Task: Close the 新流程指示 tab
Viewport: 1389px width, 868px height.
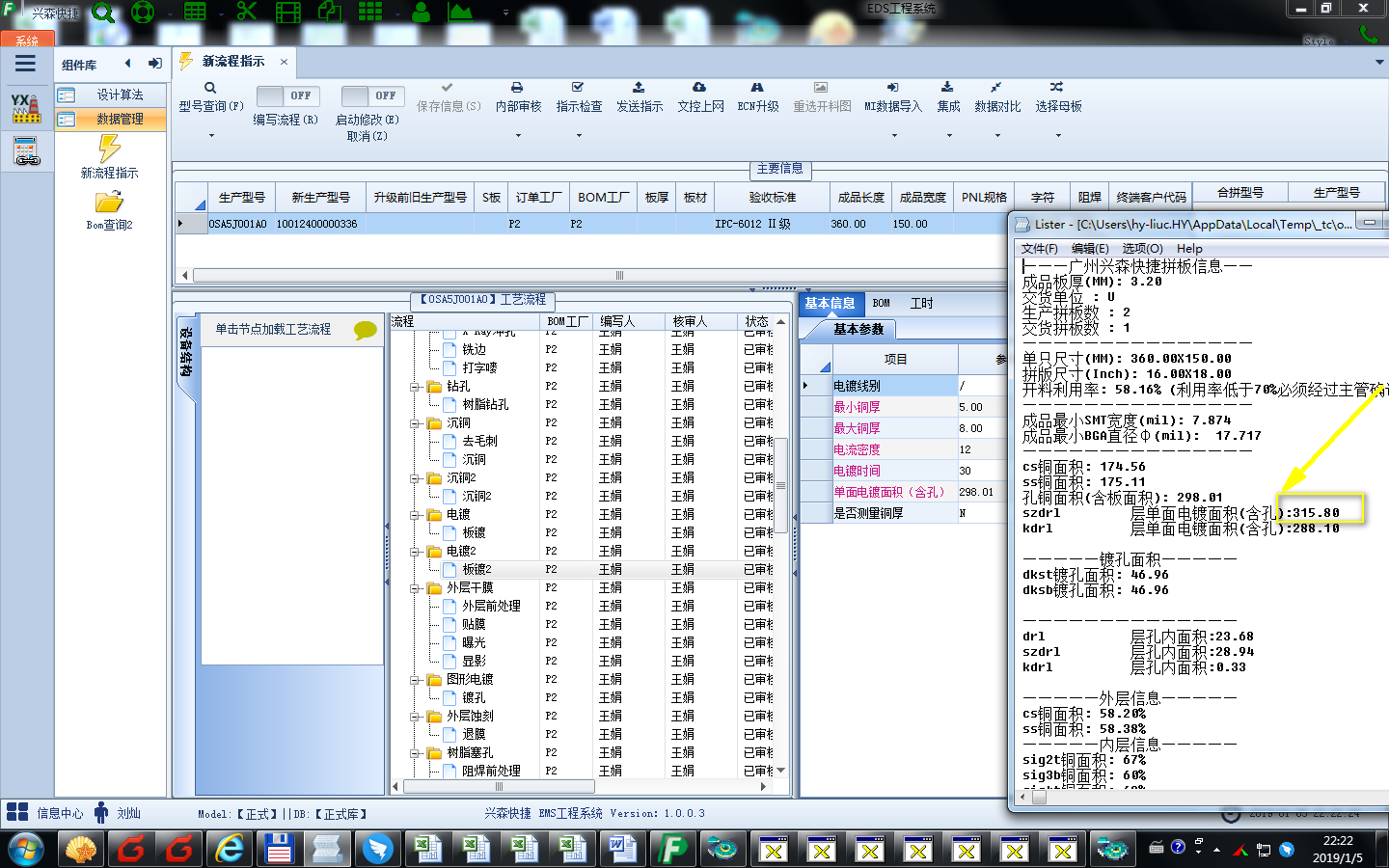Action: tap(284, 62)
